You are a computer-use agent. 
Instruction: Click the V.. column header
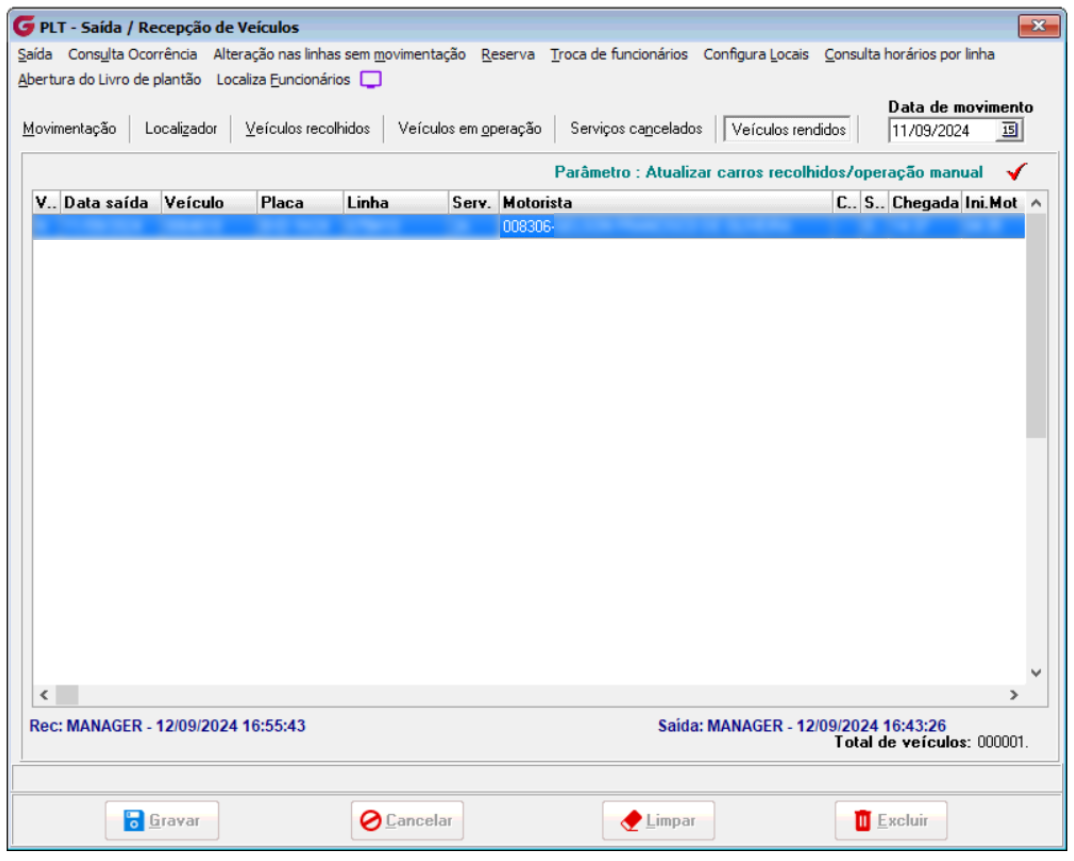click(47, 203)
